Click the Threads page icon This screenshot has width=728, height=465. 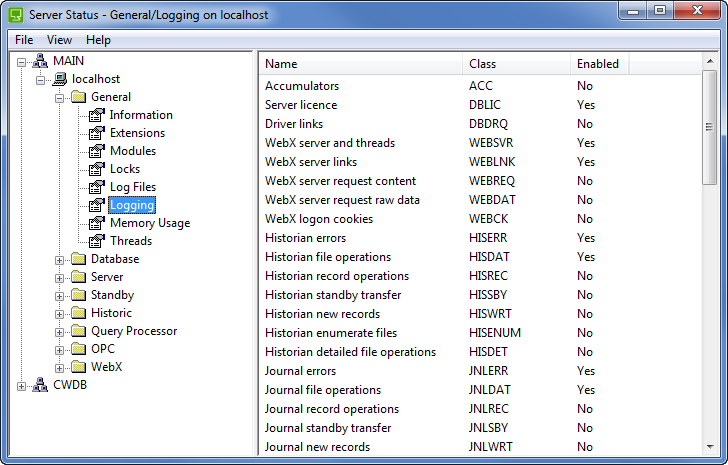[97, 241]
